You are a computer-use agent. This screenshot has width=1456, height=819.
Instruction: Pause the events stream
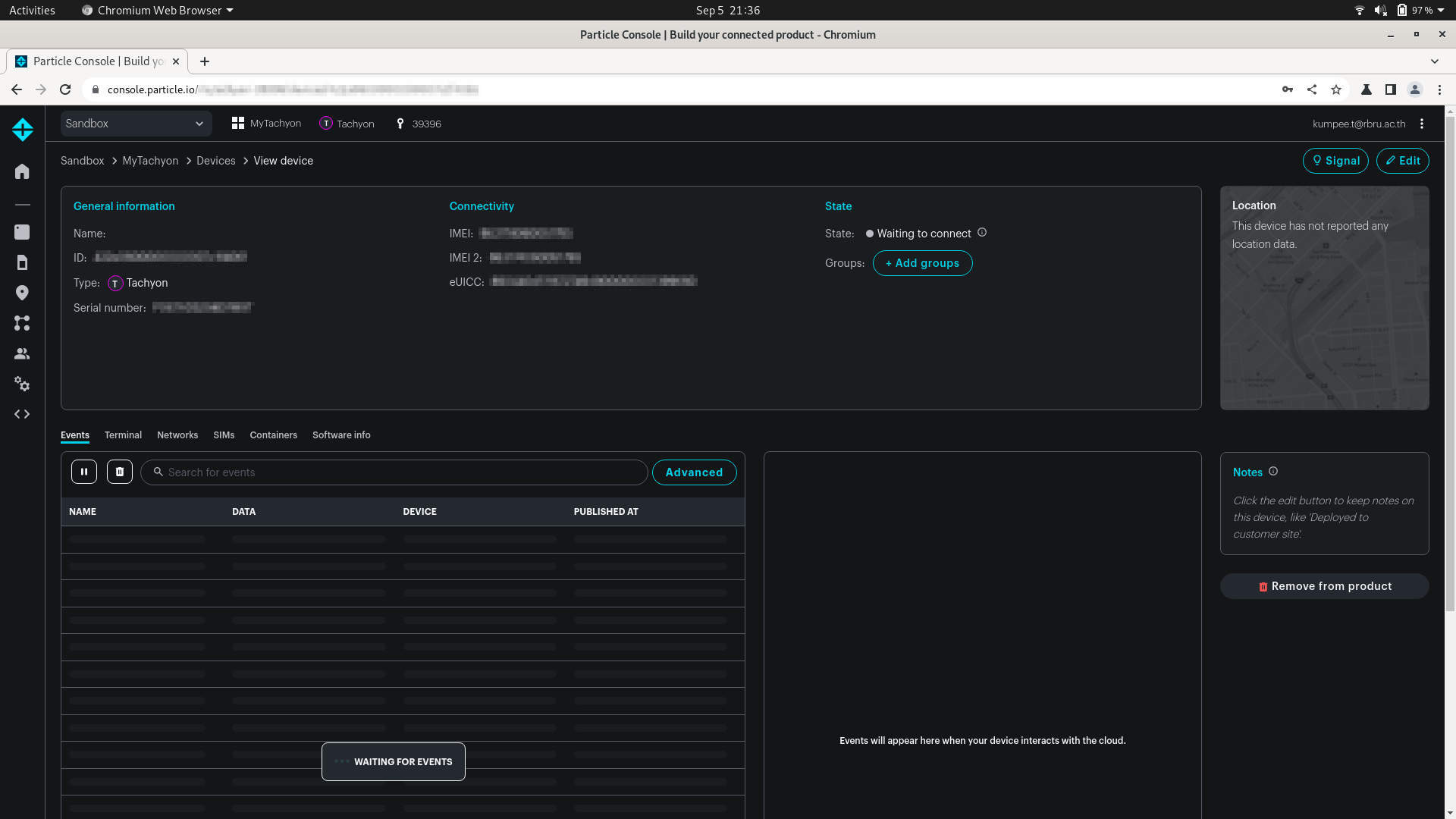pos(84,472)
